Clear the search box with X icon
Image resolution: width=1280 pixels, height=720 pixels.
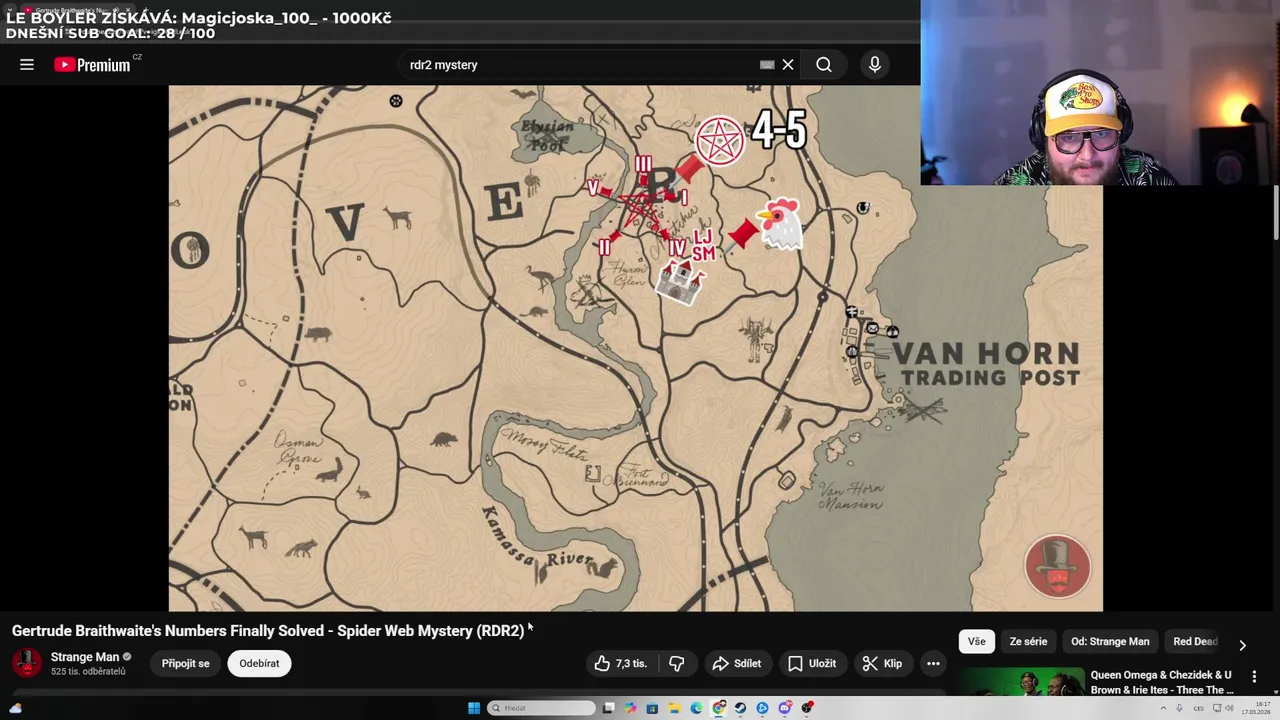[x=788, y=64]
